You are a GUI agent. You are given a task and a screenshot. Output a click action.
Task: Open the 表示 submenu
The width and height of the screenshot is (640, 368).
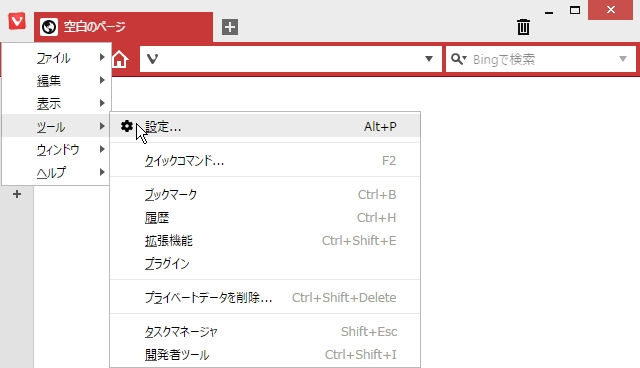[56, 103]
